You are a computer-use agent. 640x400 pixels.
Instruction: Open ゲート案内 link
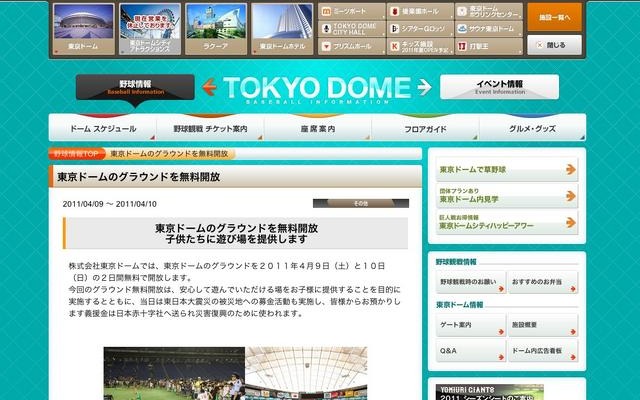[x=471, y=325]
